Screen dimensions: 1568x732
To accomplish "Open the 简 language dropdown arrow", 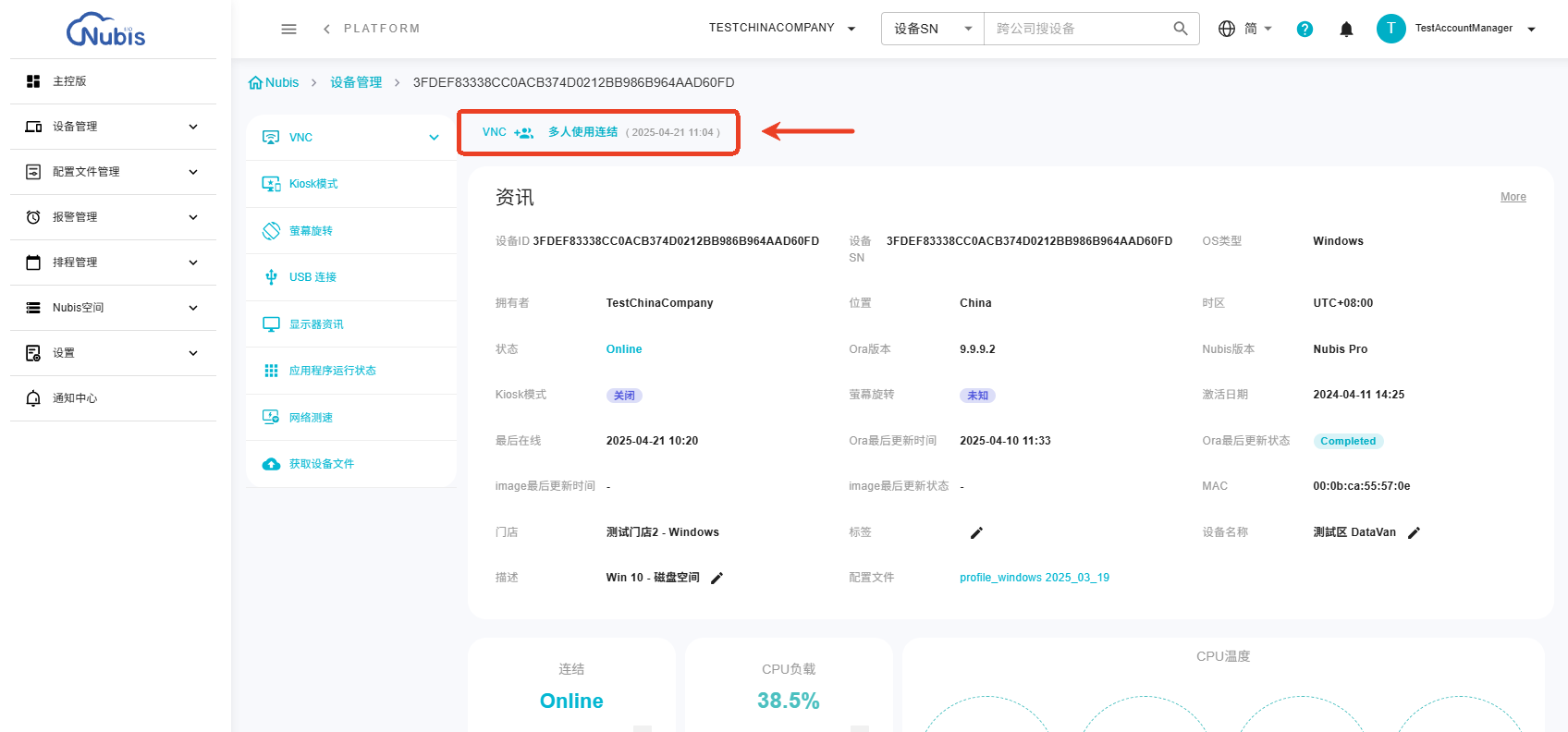I will click(x=1268, y=29).
